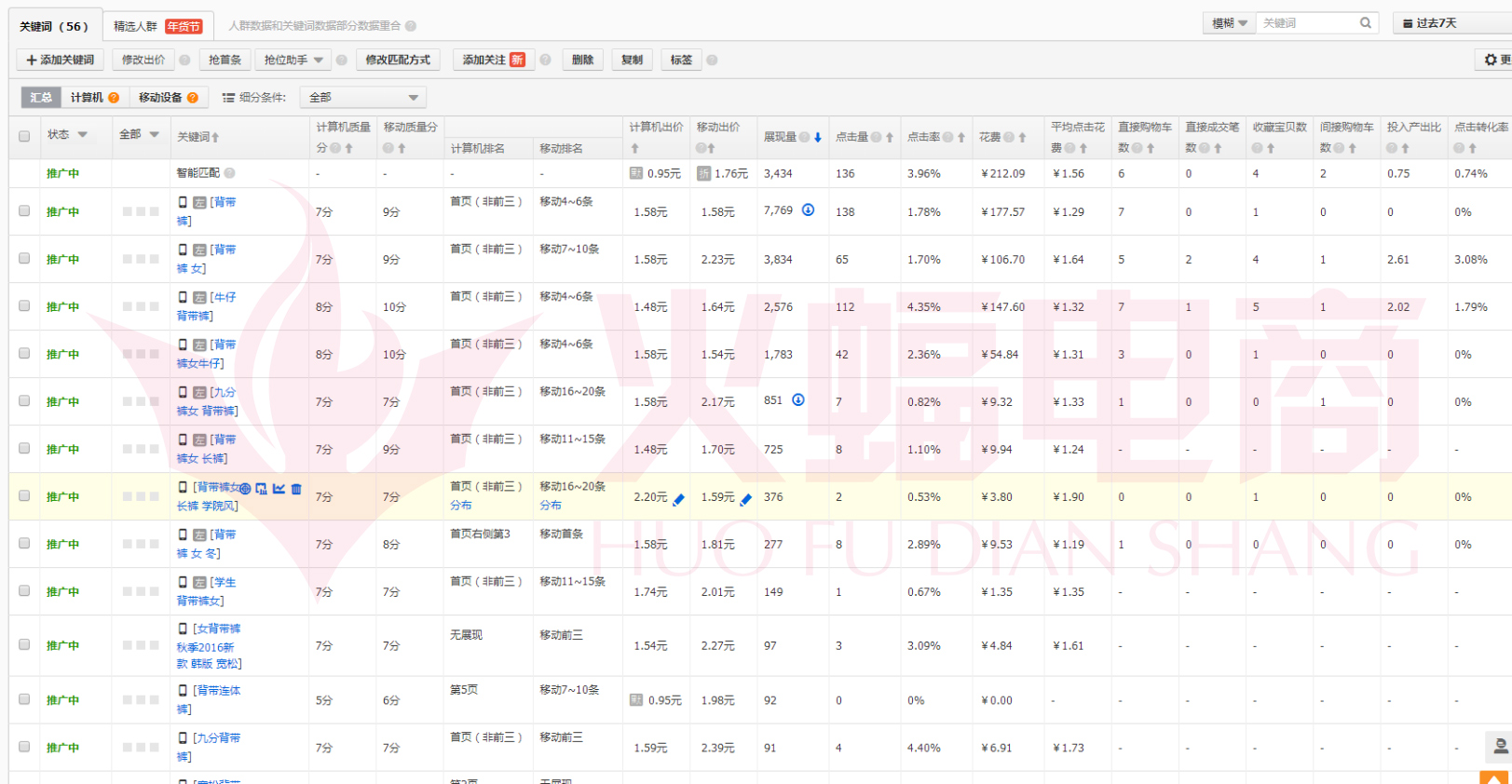Click the discount icon before 0.95元 in 智能匹配 row

636,173
